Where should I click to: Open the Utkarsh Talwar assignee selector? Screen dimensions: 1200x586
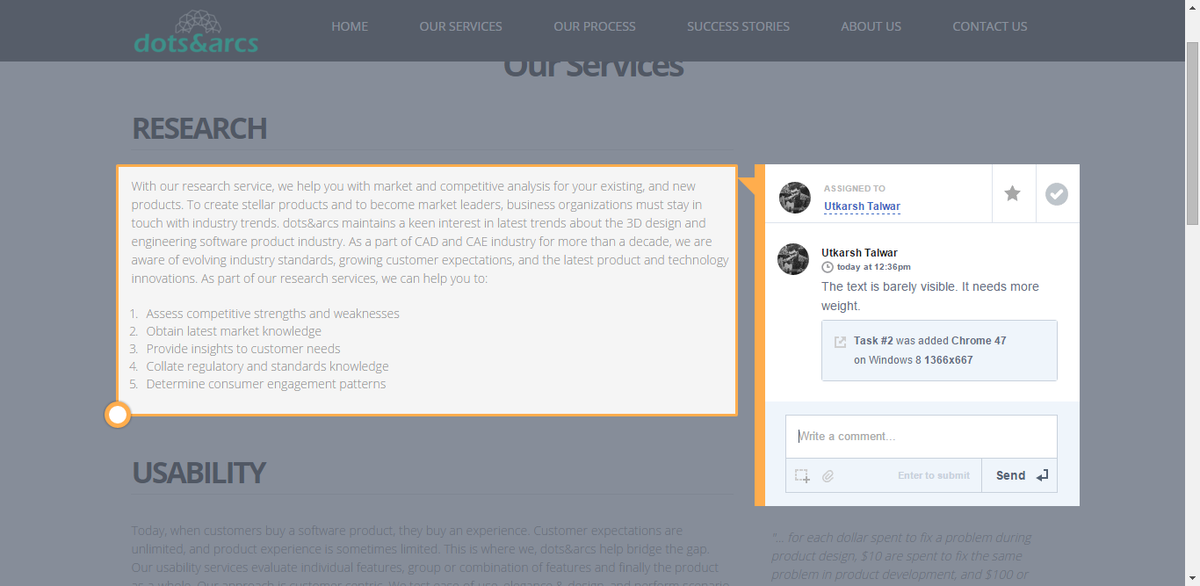pos(862,206)
